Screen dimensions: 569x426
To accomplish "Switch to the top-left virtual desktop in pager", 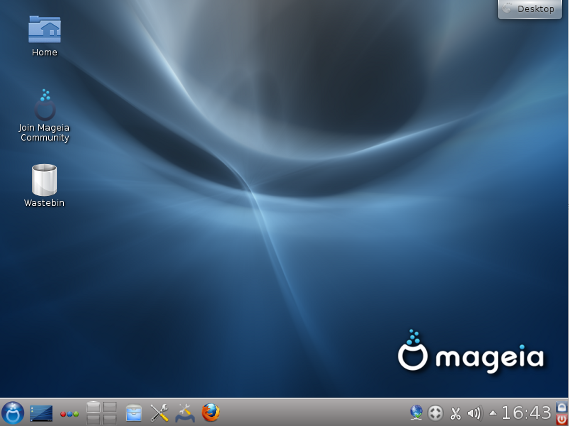I will tap(93, 406).
